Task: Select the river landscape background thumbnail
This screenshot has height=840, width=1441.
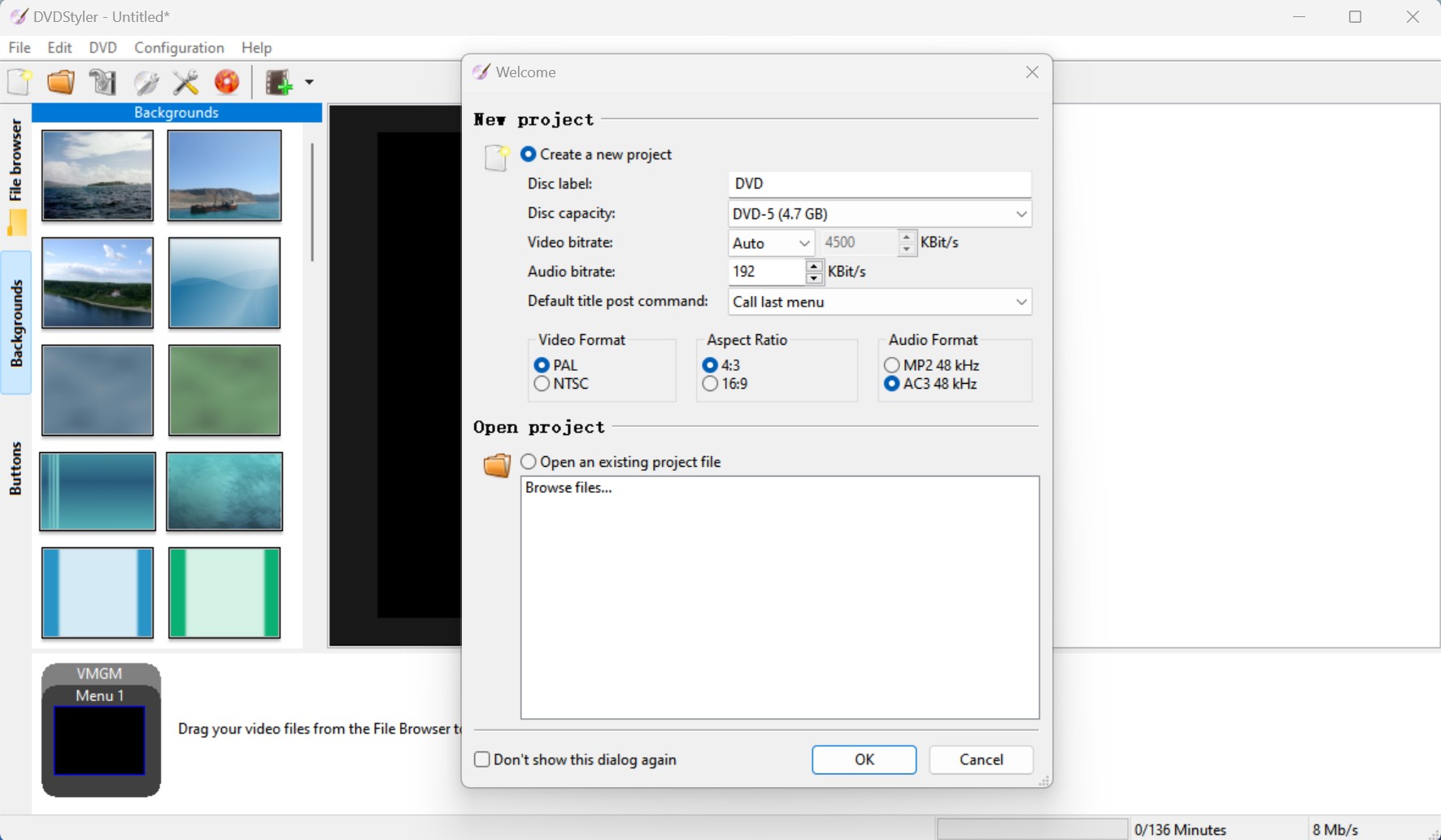Action: coord(98,283)
